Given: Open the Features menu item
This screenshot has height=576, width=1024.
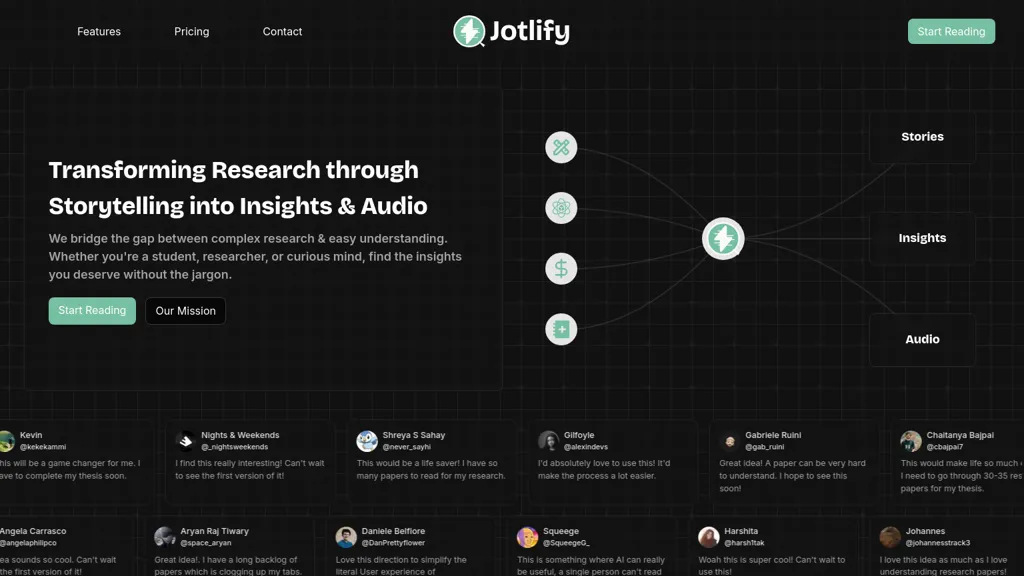Looking at the screenshot, I should [99, 32].
